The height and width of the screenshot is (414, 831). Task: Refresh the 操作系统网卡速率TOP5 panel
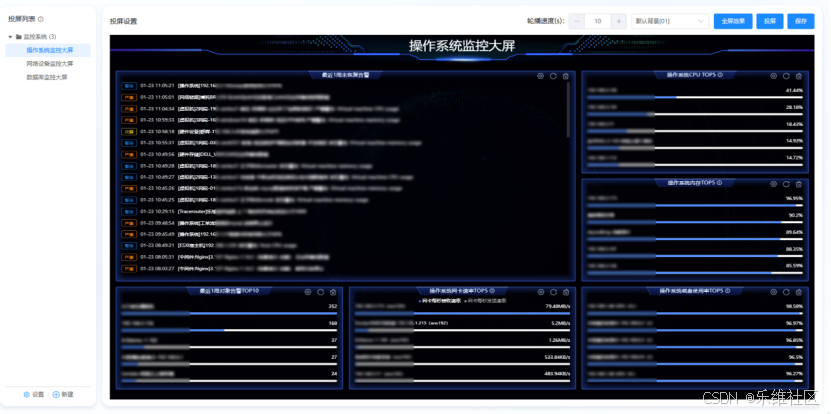553,292
